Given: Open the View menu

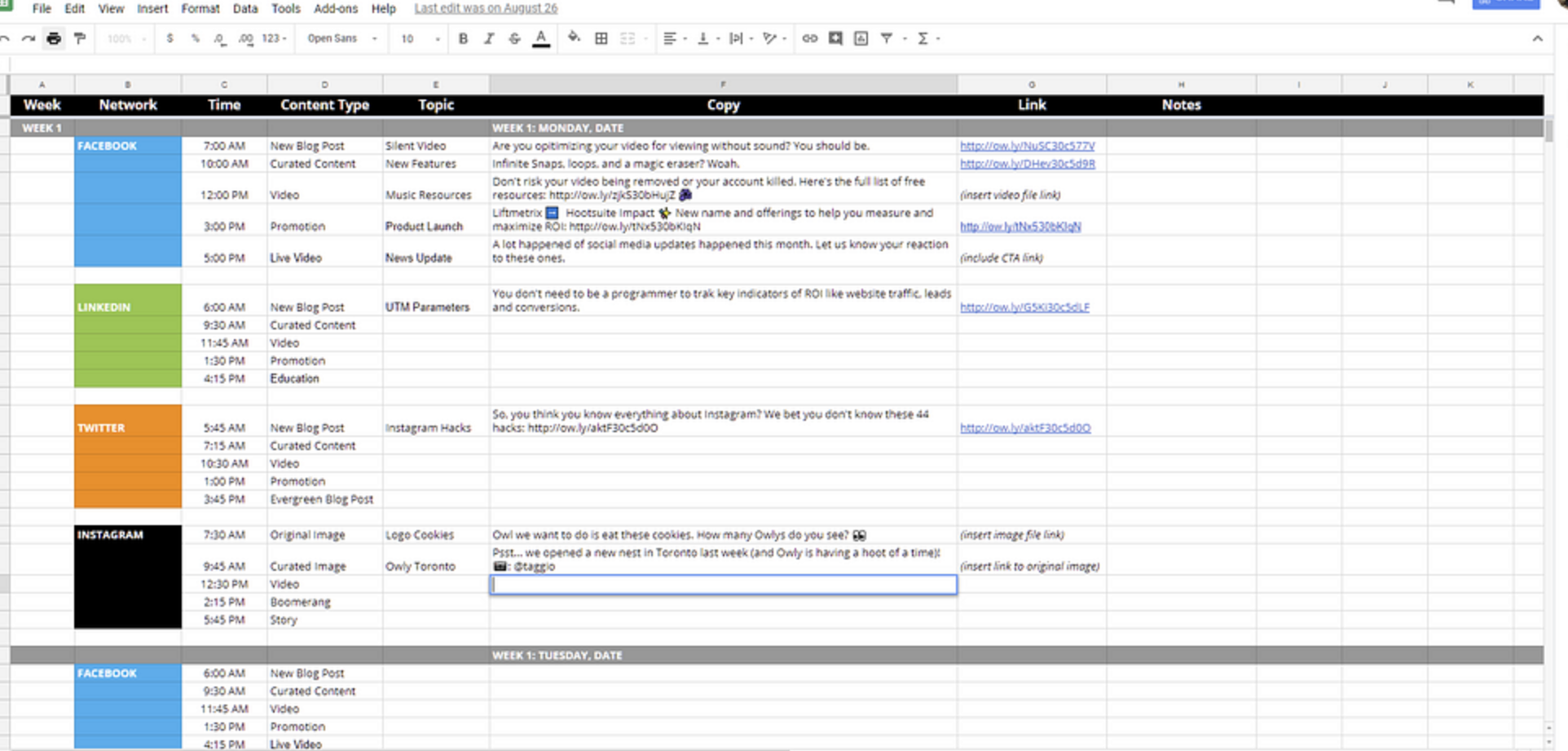Looking at the screenshot, I should pyautogui.click(x=111, y=8).
